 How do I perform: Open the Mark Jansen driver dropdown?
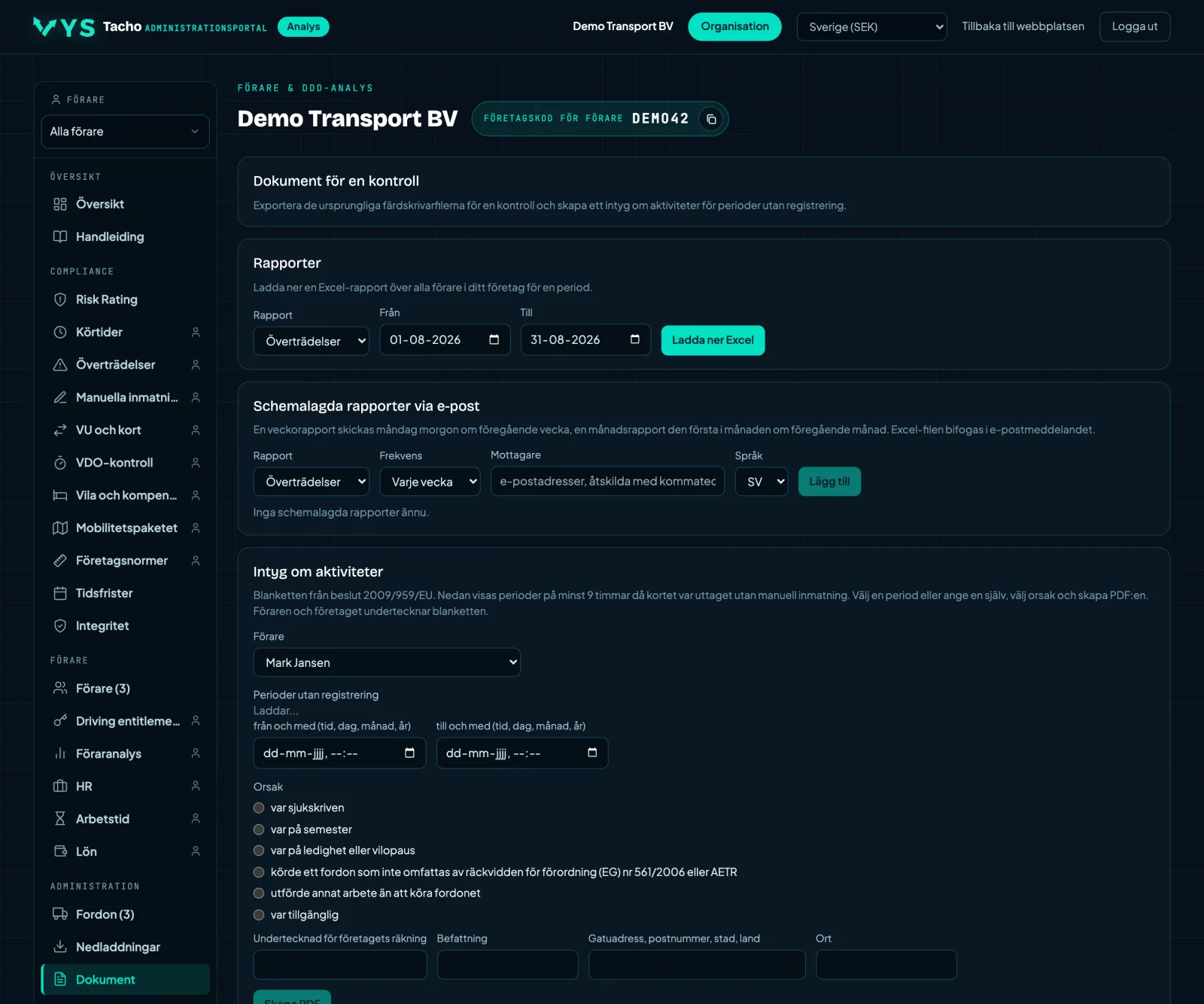[387, 662]
